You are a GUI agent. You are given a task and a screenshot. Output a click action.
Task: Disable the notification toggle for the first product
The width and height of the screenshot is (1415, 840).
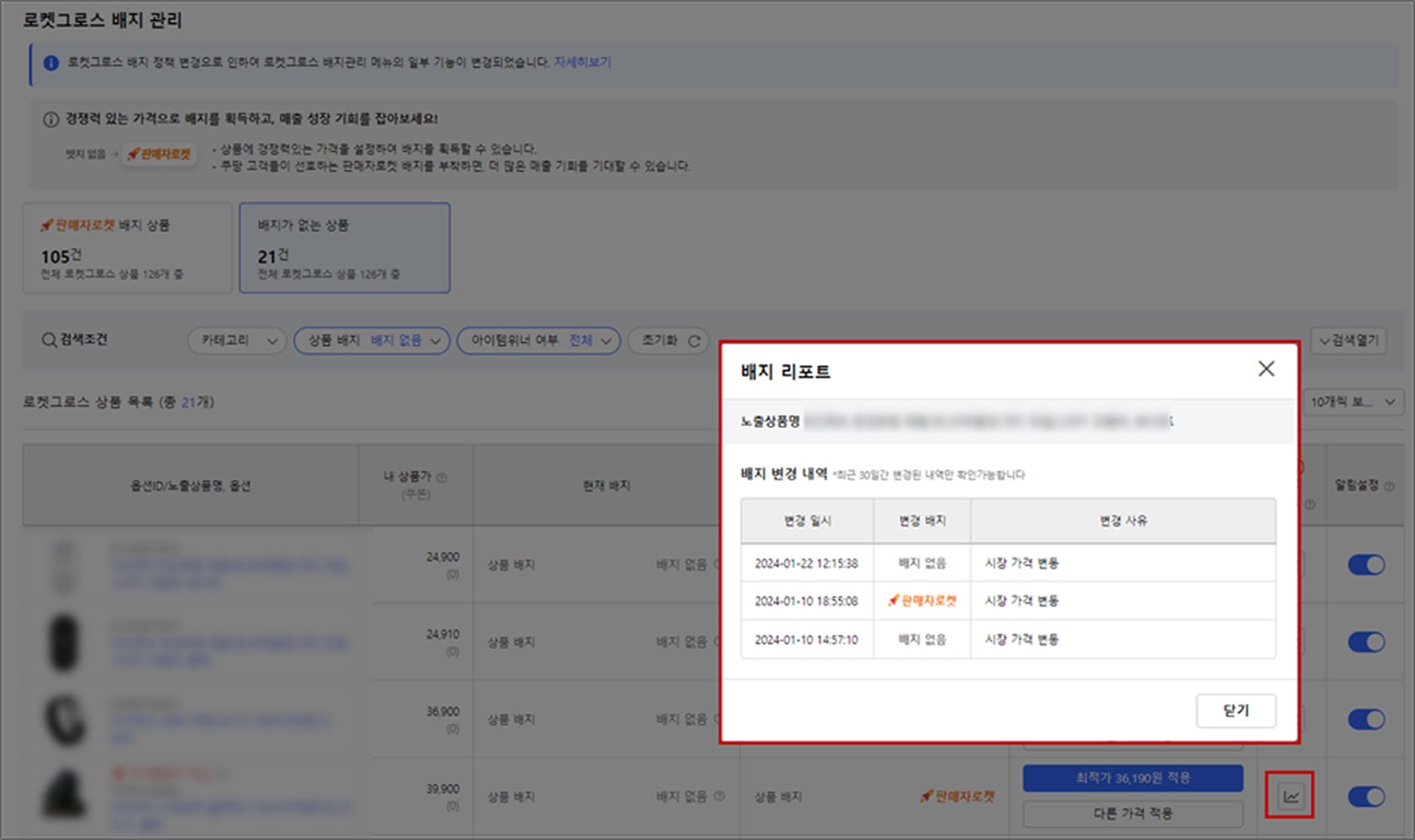tap(1368, 565)
